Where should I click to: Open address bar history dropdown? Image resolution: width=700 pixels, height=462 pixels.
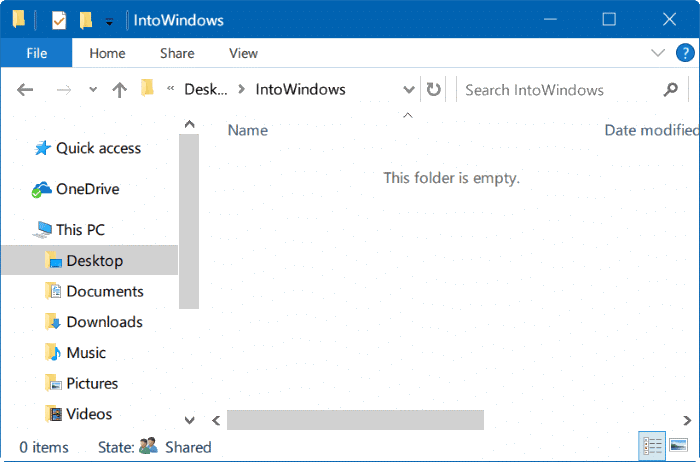click(408, 90)
